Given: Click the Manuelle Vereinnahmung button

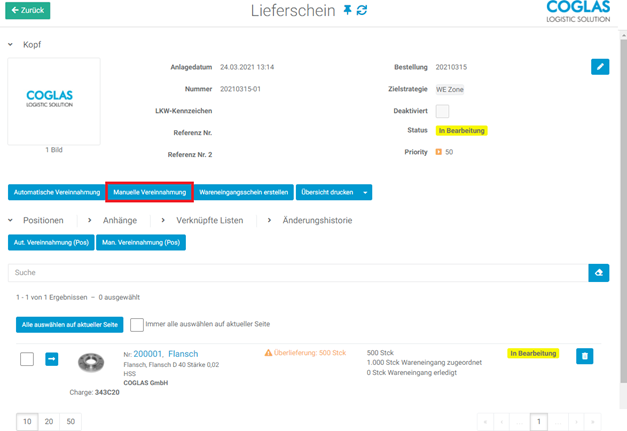Looking at the screenshot, I should (149, 192).
